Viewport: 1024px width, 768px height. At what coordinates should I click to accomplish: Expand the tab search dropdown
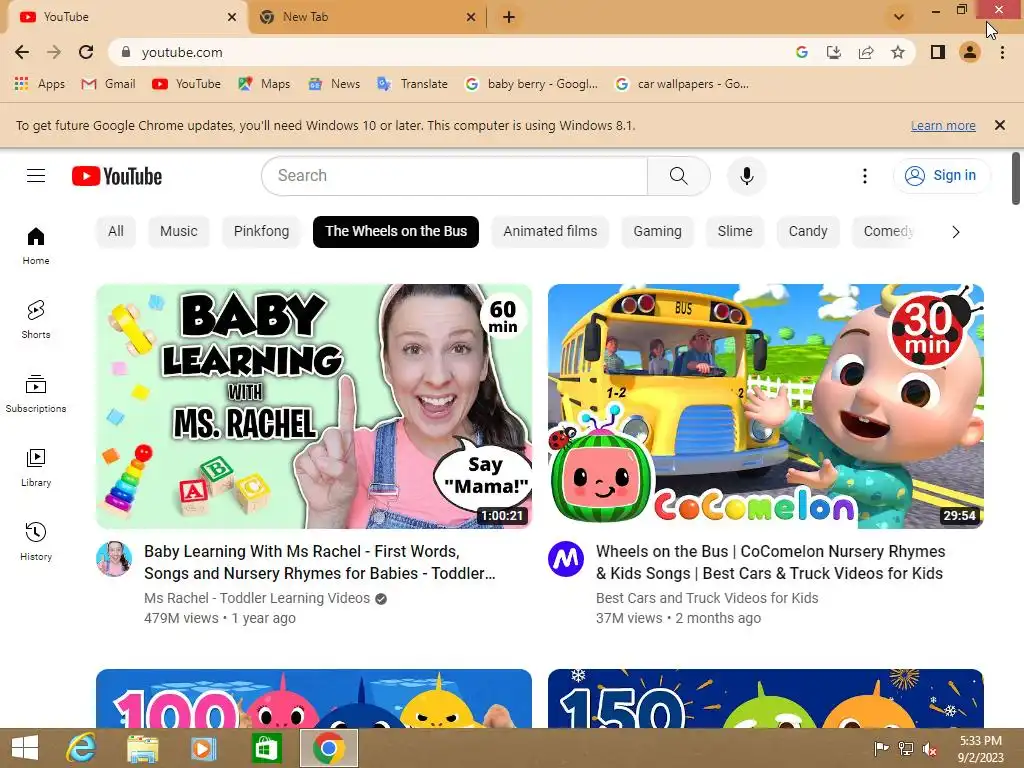click(x=899, y=17)
